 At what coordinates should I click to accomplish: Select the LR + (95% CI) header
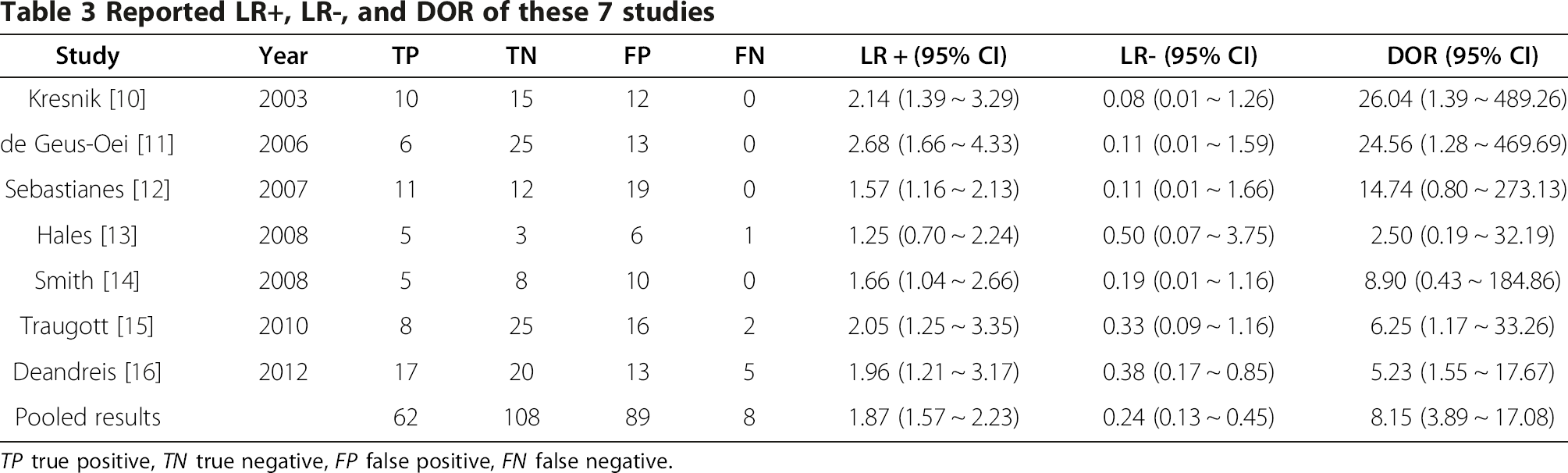933,56
